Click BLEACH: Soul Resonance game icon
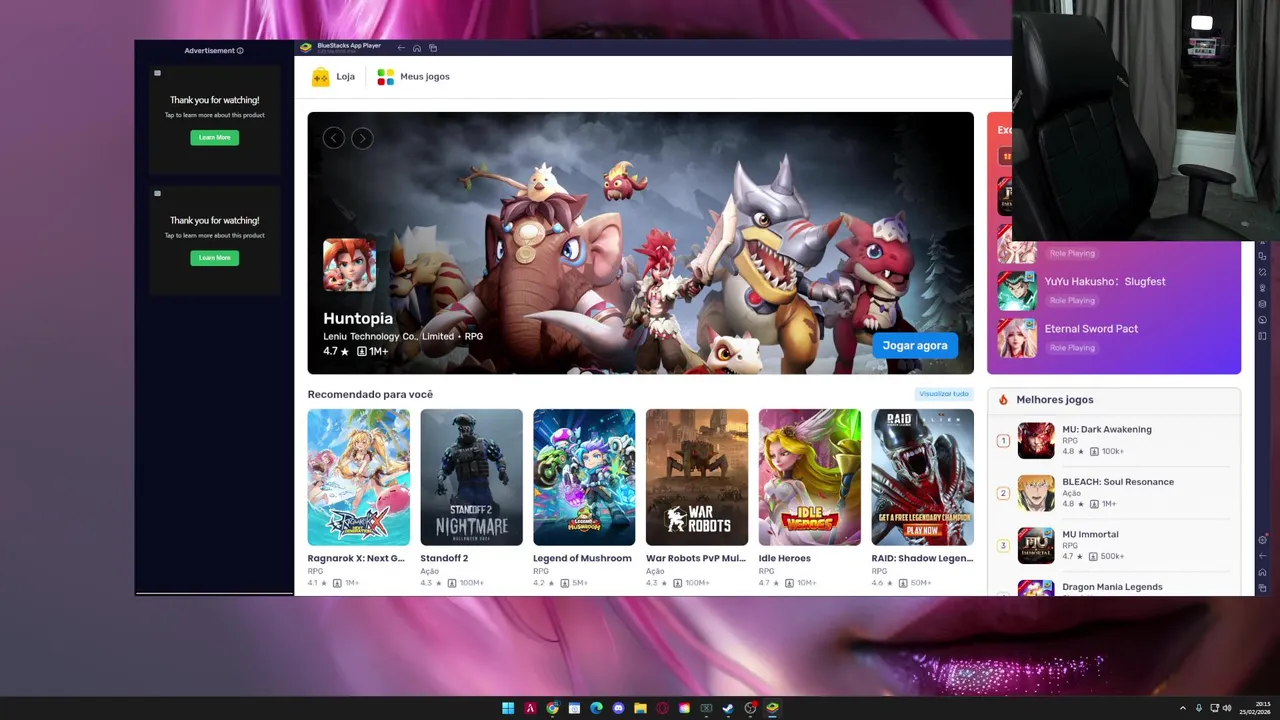Screen dimensions: 1280x720 coord(1036,493)
